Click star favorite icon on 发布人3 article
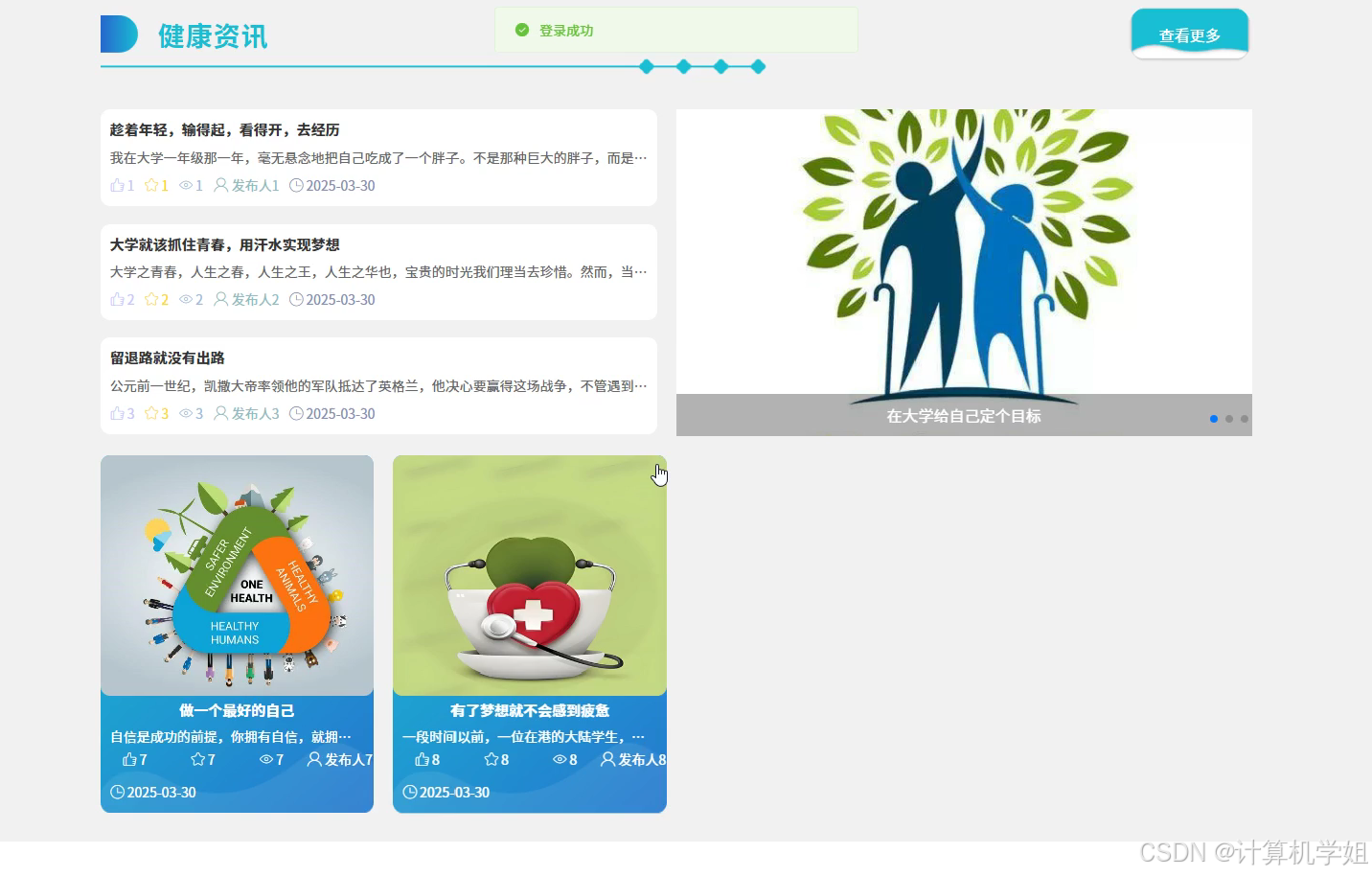This screenshot has height=877, width=1372. click(151, 413)
